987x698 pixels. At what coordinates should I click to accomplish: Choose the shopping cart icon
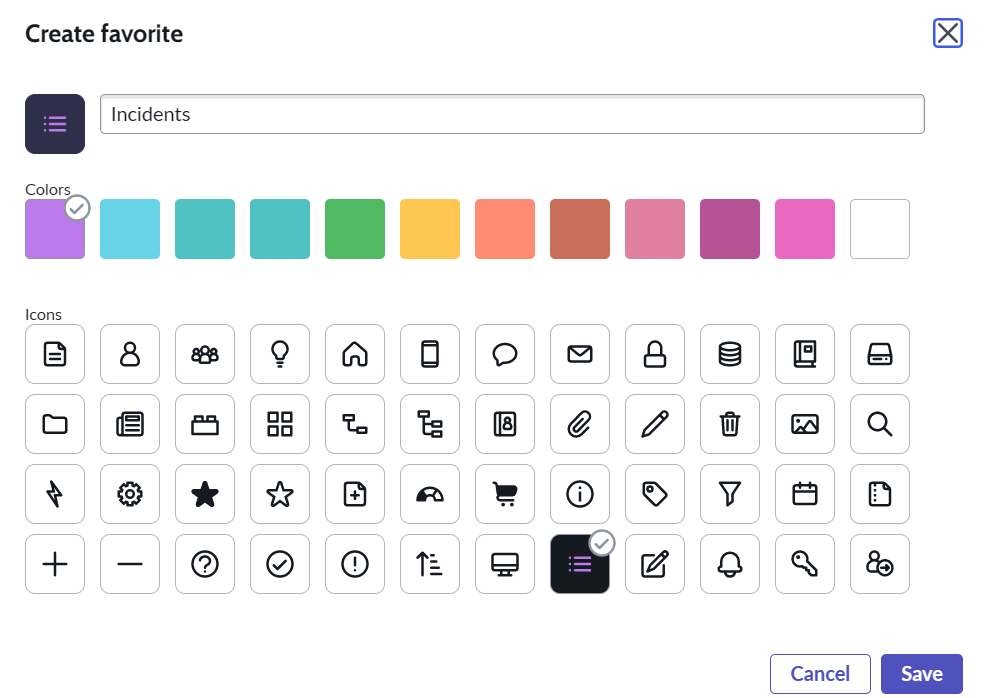505,494
